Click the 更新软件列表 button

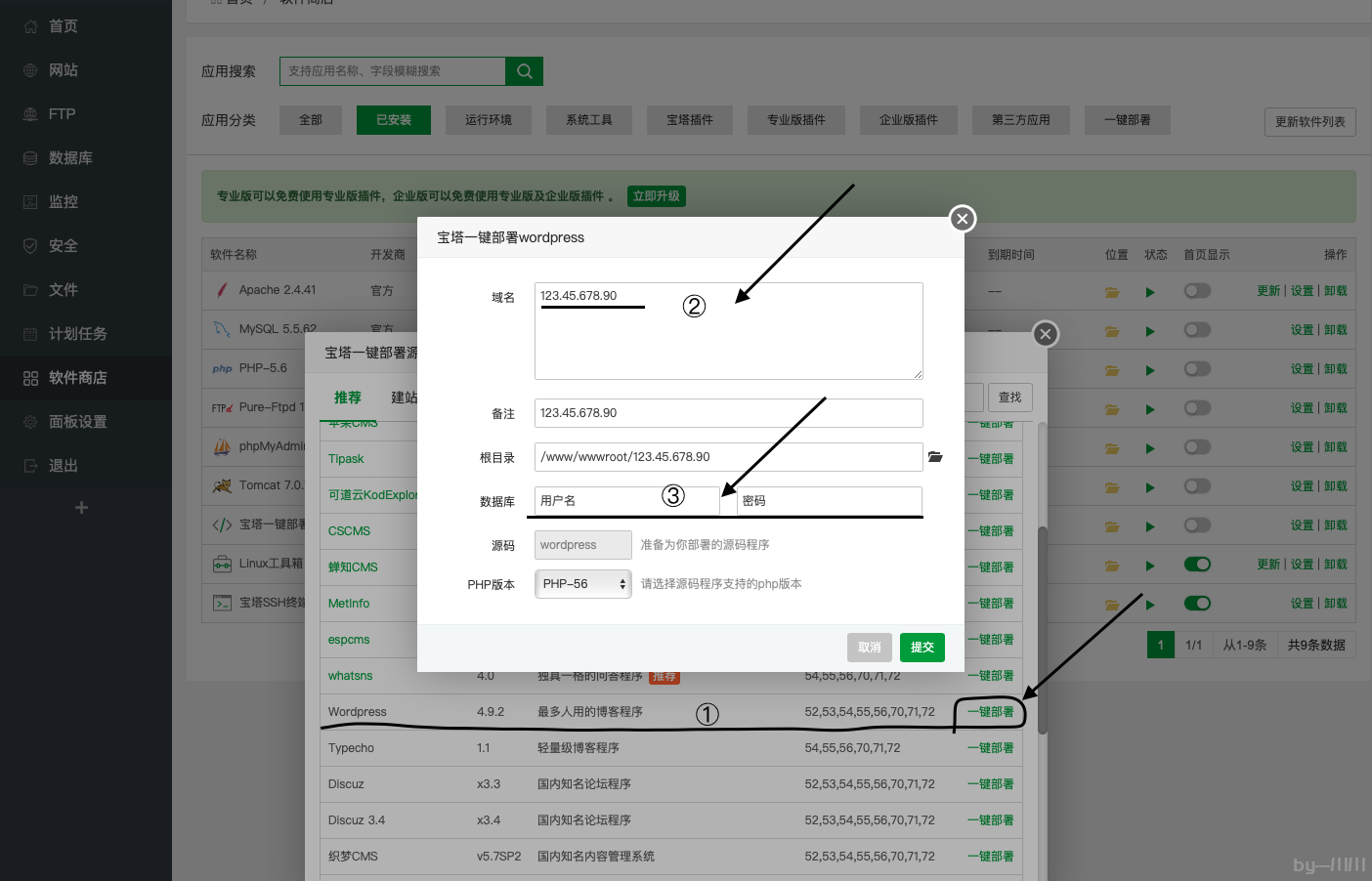click(1309, 122)
